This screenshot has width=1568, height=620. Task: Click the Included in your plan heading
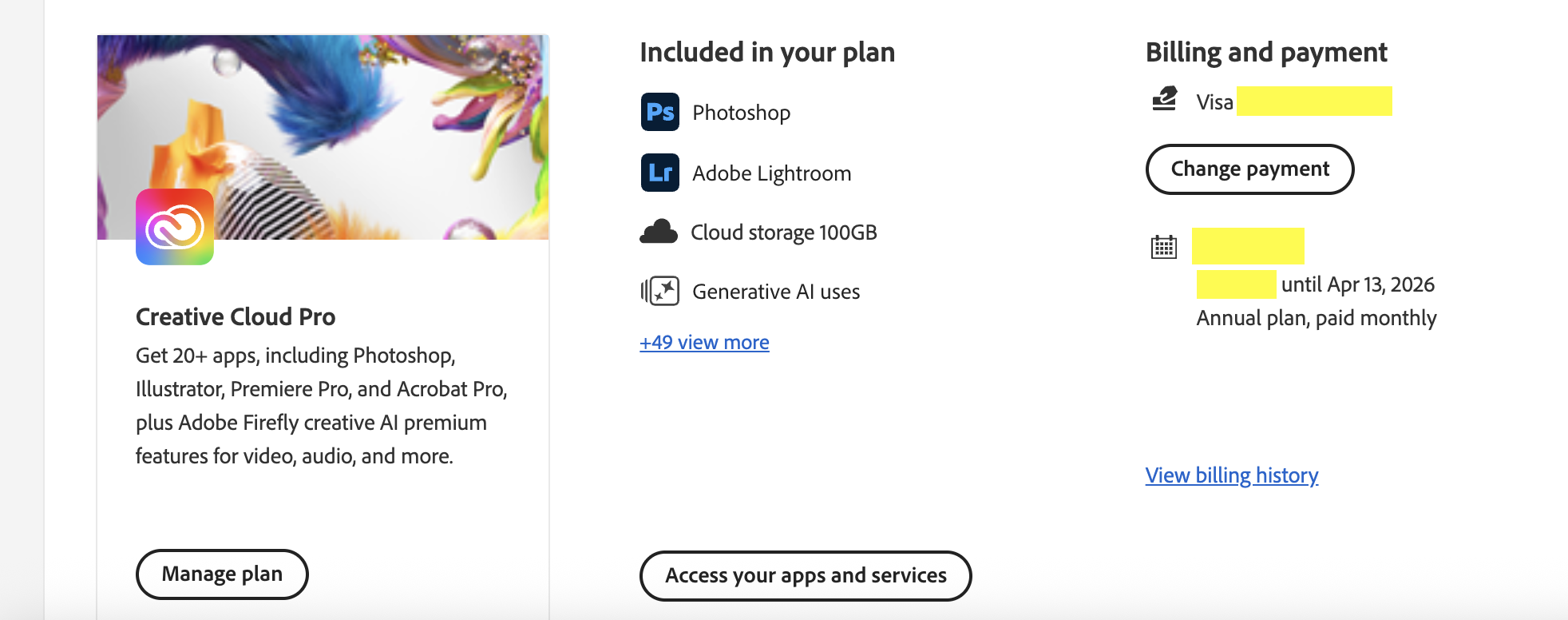766,53
